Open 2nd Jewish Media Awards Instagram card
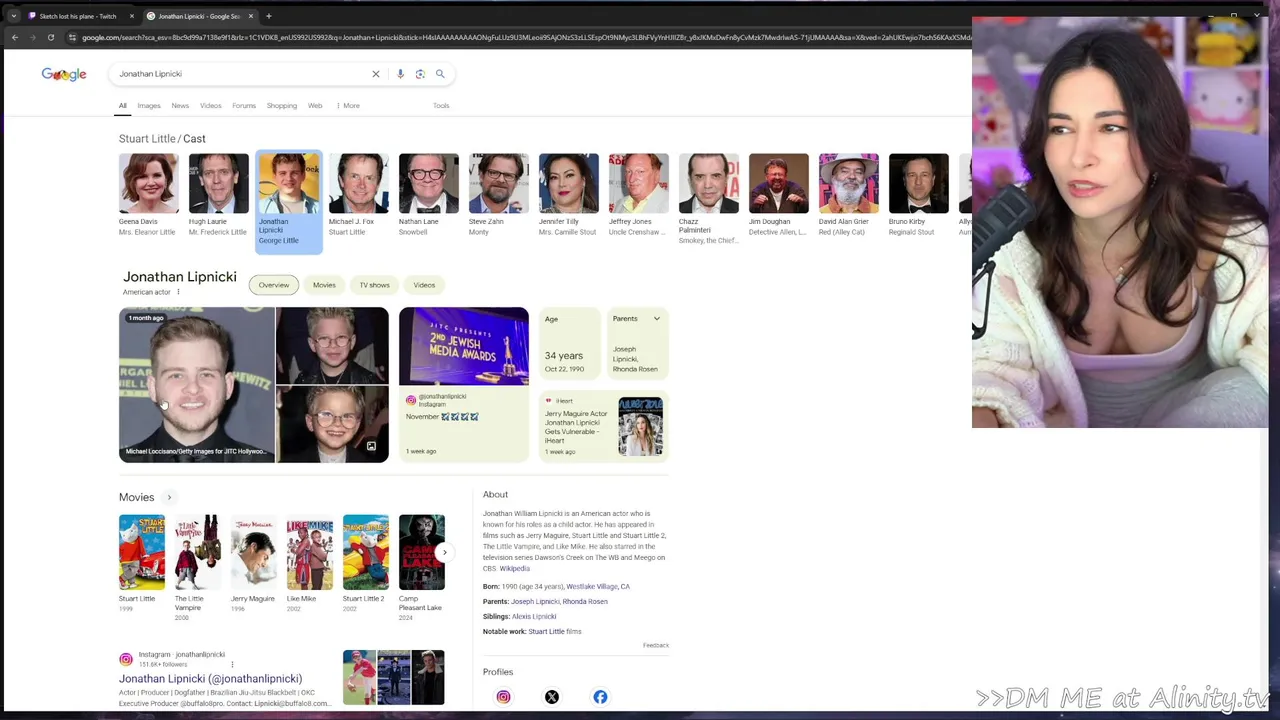This screenshot has height=720, width=1280. click(464, 385)
